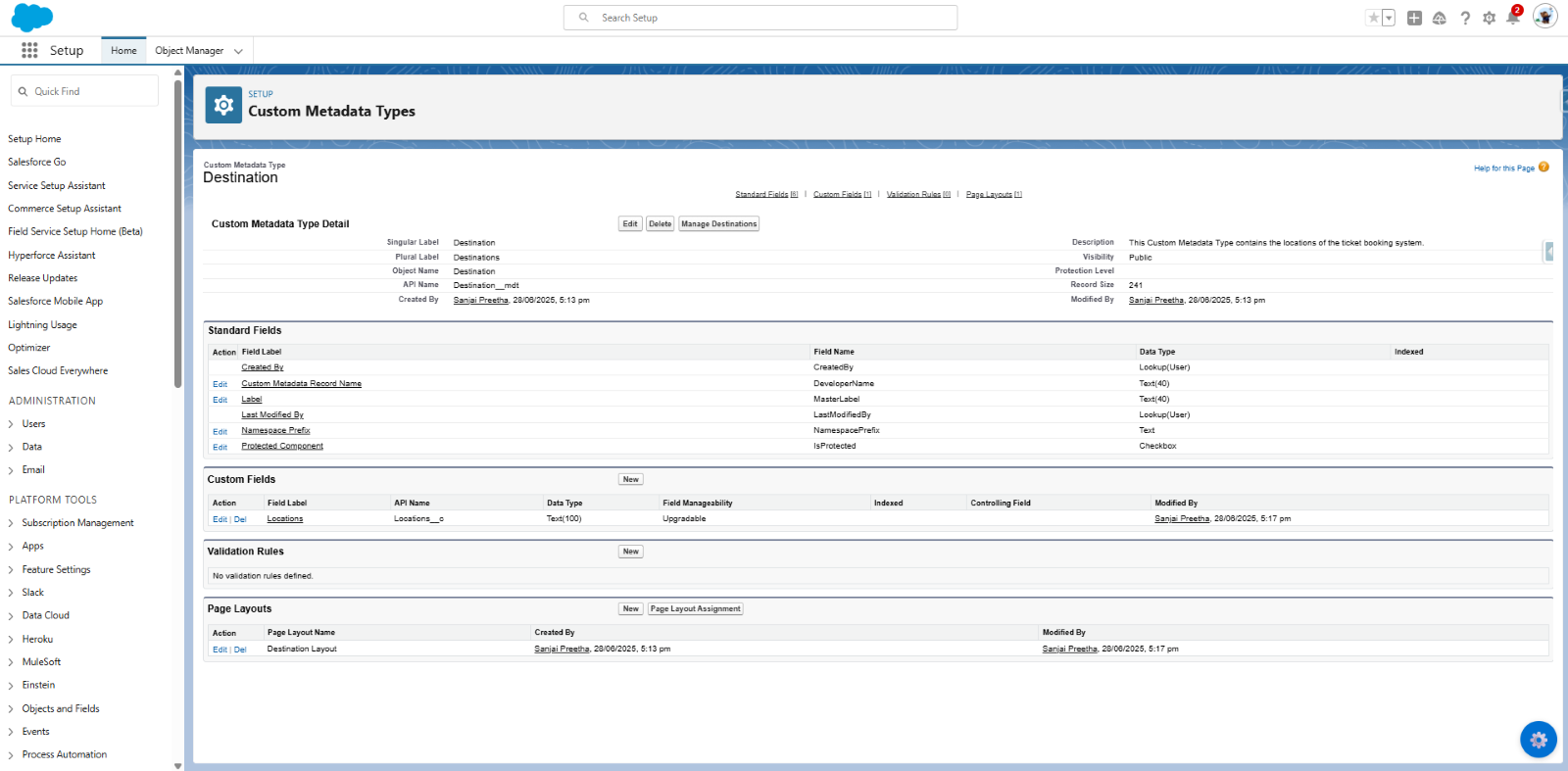Switch to the Home tab
Screen dimensions: 1568x771
(123, 51)
